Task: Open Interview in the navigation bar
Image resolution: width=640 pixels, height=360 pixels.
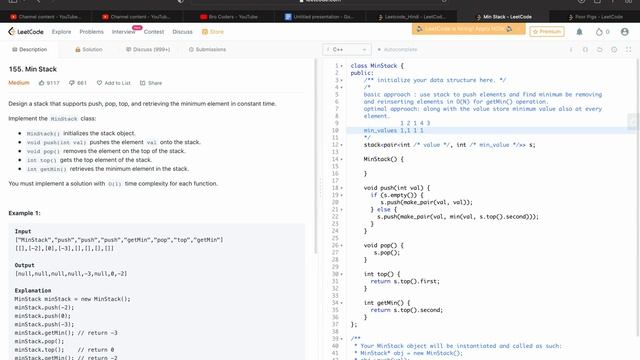Action: (x=123, y=31)
